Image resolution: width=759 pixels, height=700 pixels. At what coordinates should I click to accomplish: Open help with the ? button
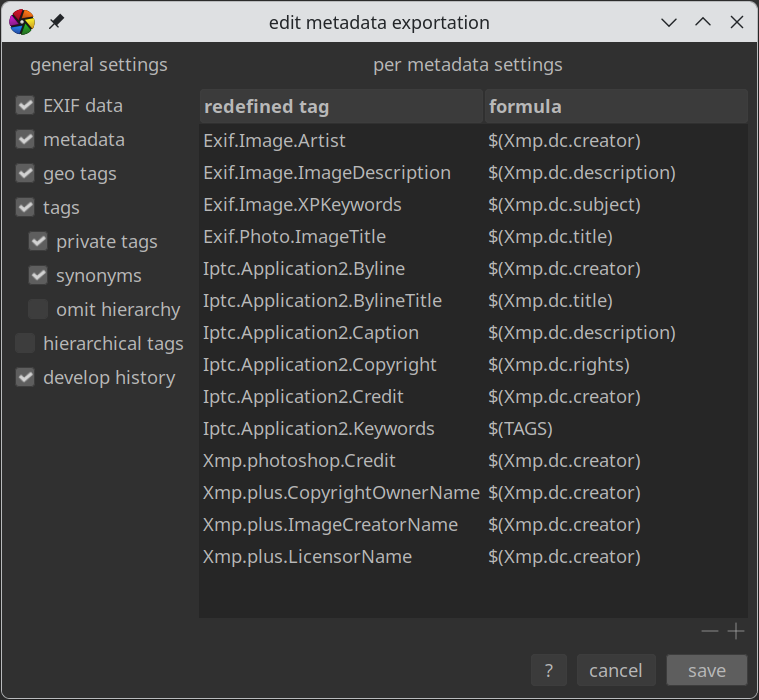click(x=548, y=670)
